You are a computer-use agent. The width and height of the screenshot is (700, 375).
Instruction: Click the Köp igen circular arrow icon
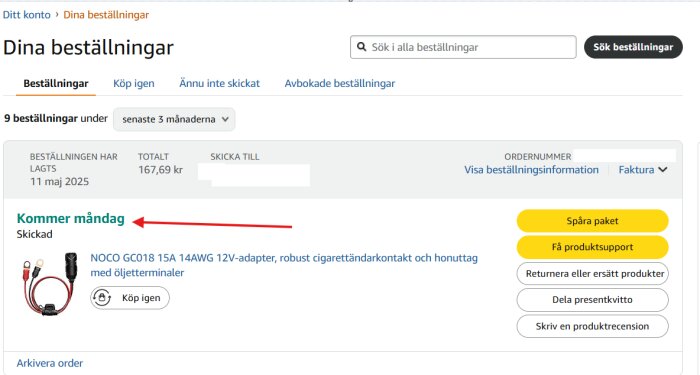click(102, 298)
